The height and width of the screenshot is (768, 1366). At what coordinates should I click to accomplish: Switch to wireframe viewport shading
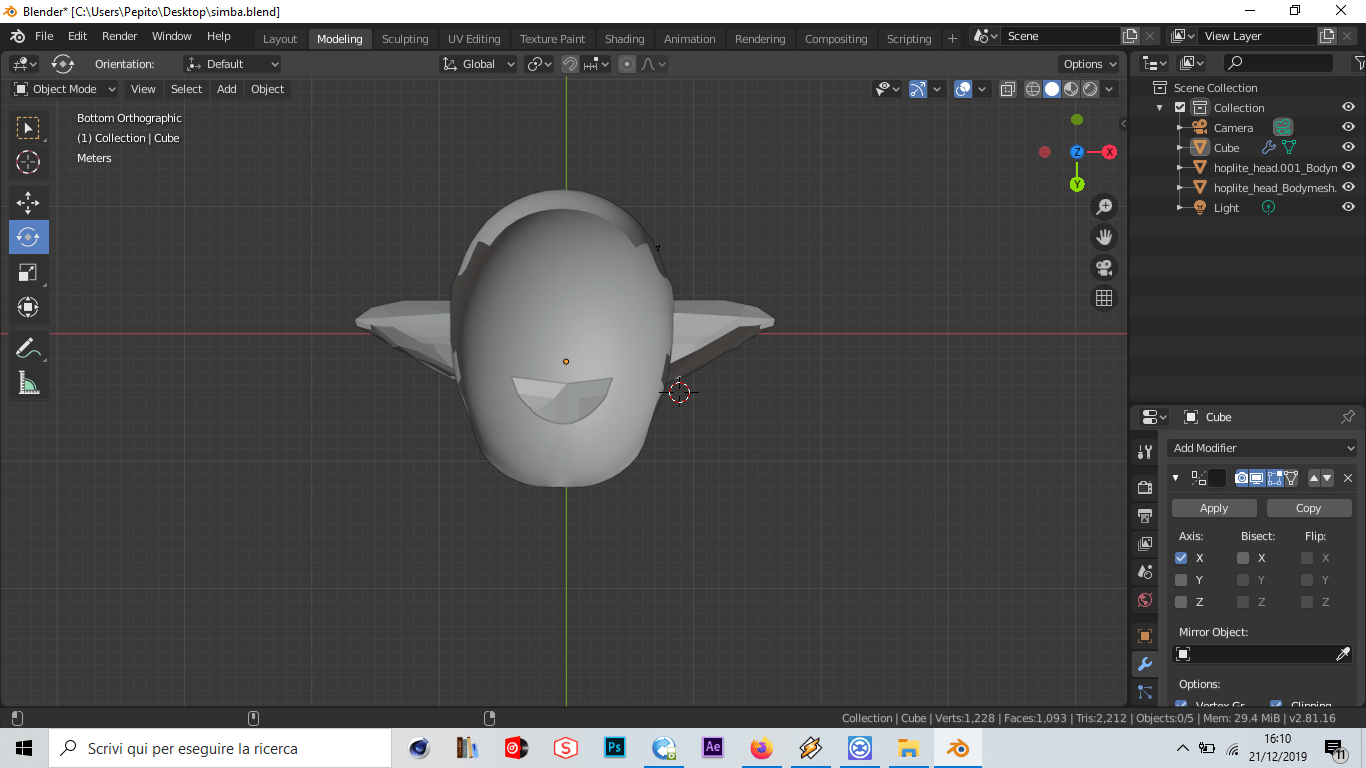[1033, 89]
